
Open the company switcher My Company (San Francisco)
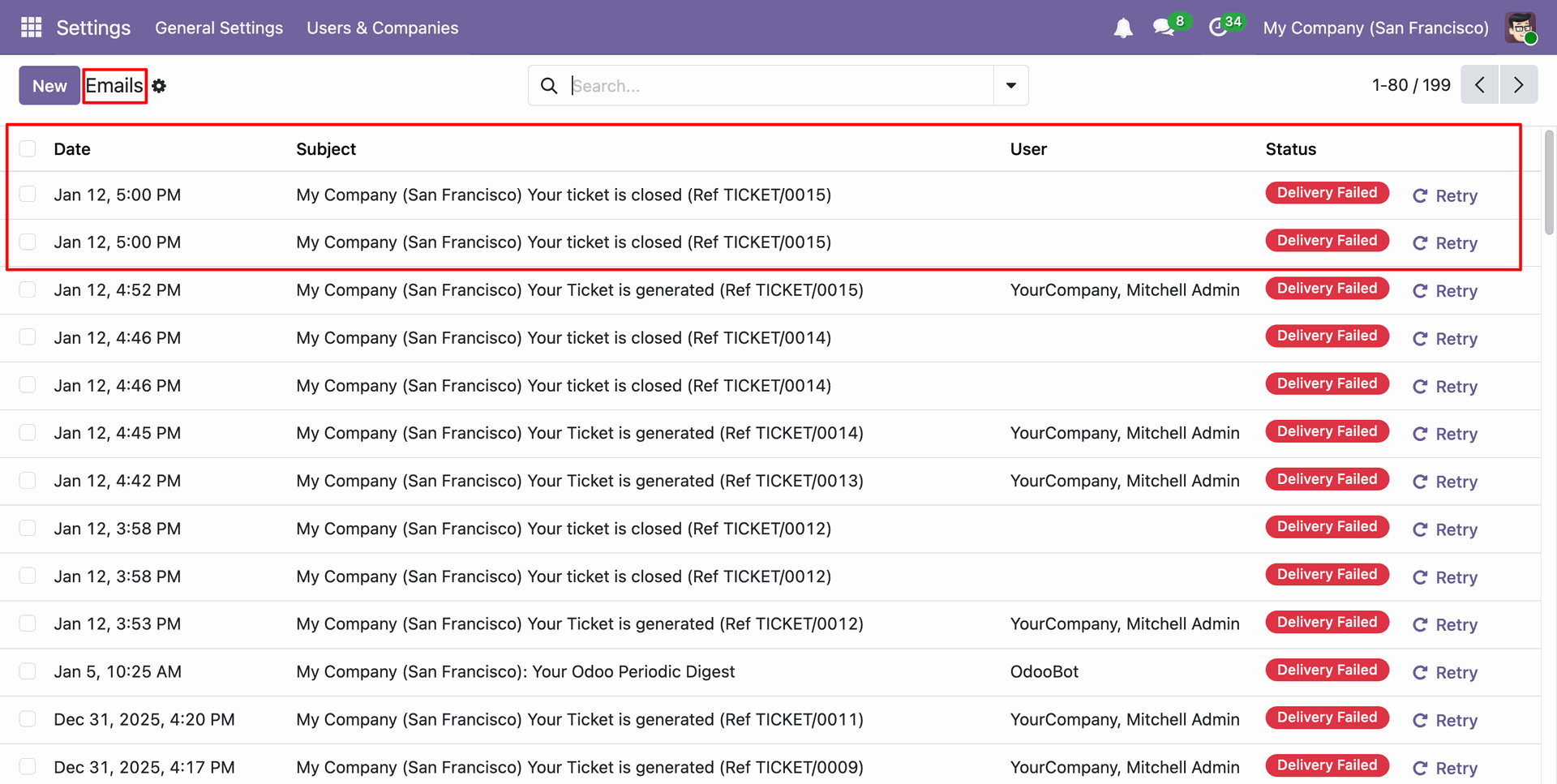click(x=1375, y=28)
